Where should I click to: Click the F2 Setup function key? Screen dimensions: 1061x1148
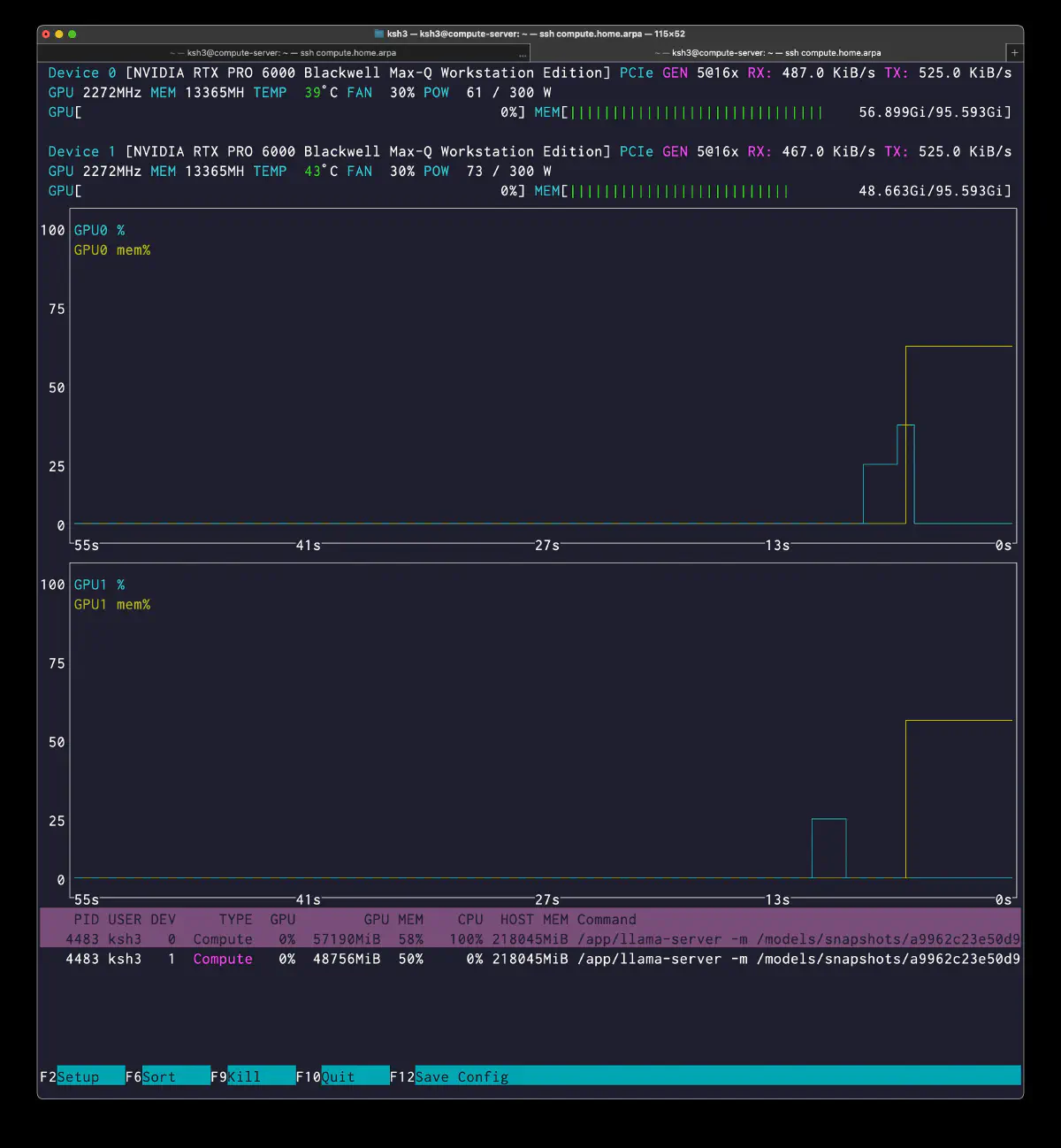(x=82, y=1076)
